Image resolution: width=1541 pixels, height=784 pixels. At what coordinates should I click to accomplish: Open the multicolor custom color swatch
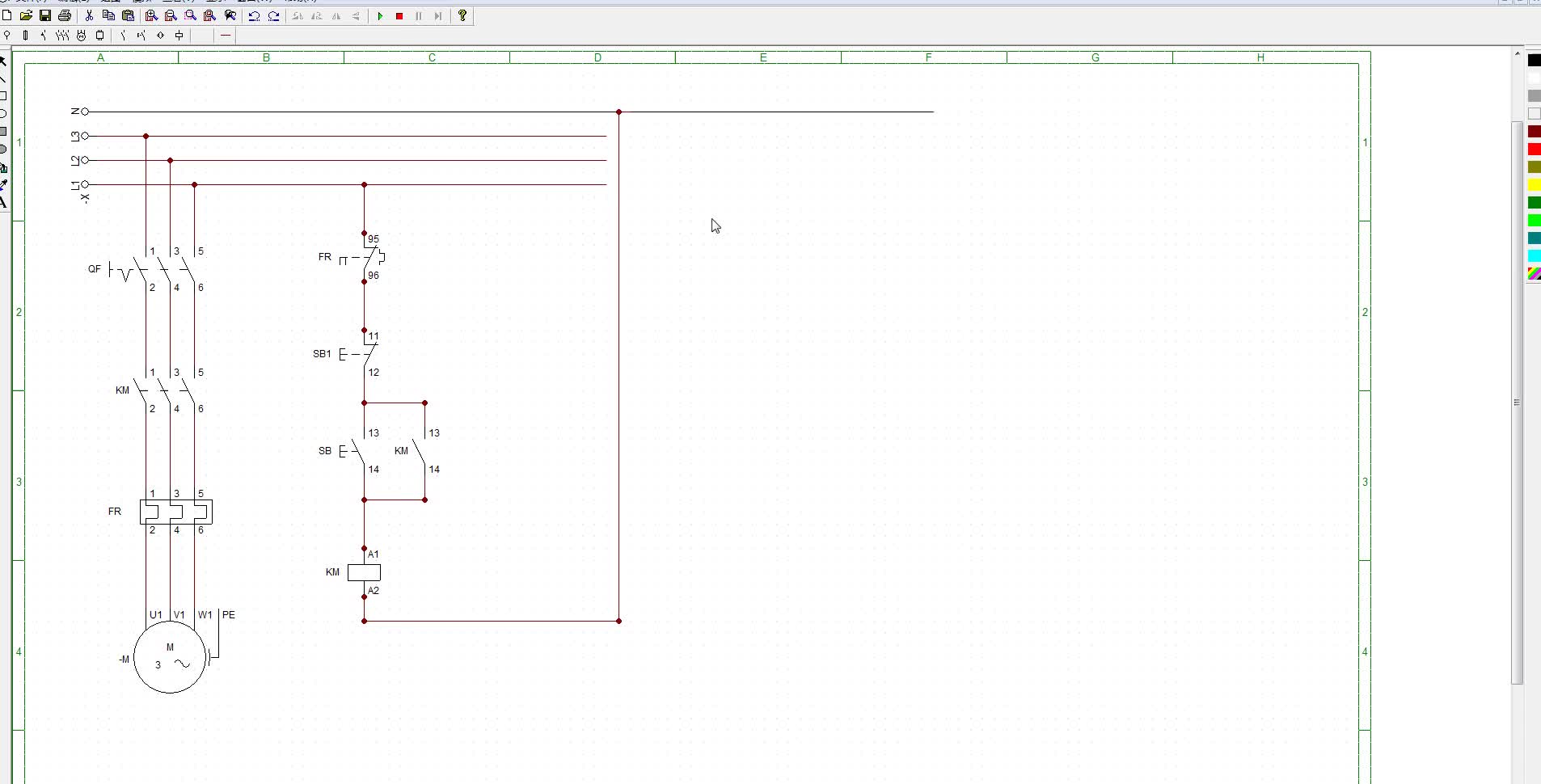pyautogui.click(x=1534, y=274)
